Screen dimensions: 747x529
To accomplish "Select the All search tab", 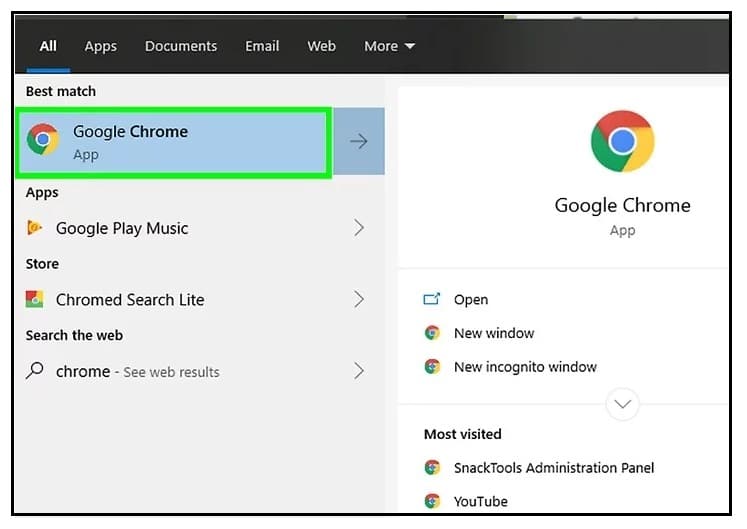I will pos(48,46).
